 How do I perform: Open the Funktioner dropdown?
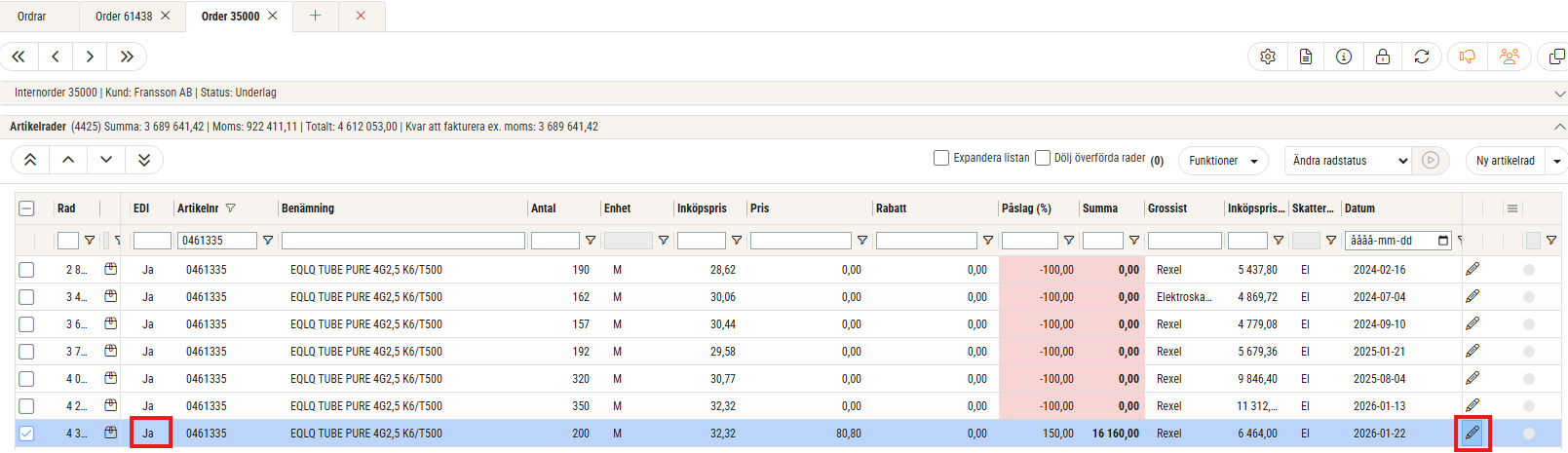click(x=1222, y=161)
